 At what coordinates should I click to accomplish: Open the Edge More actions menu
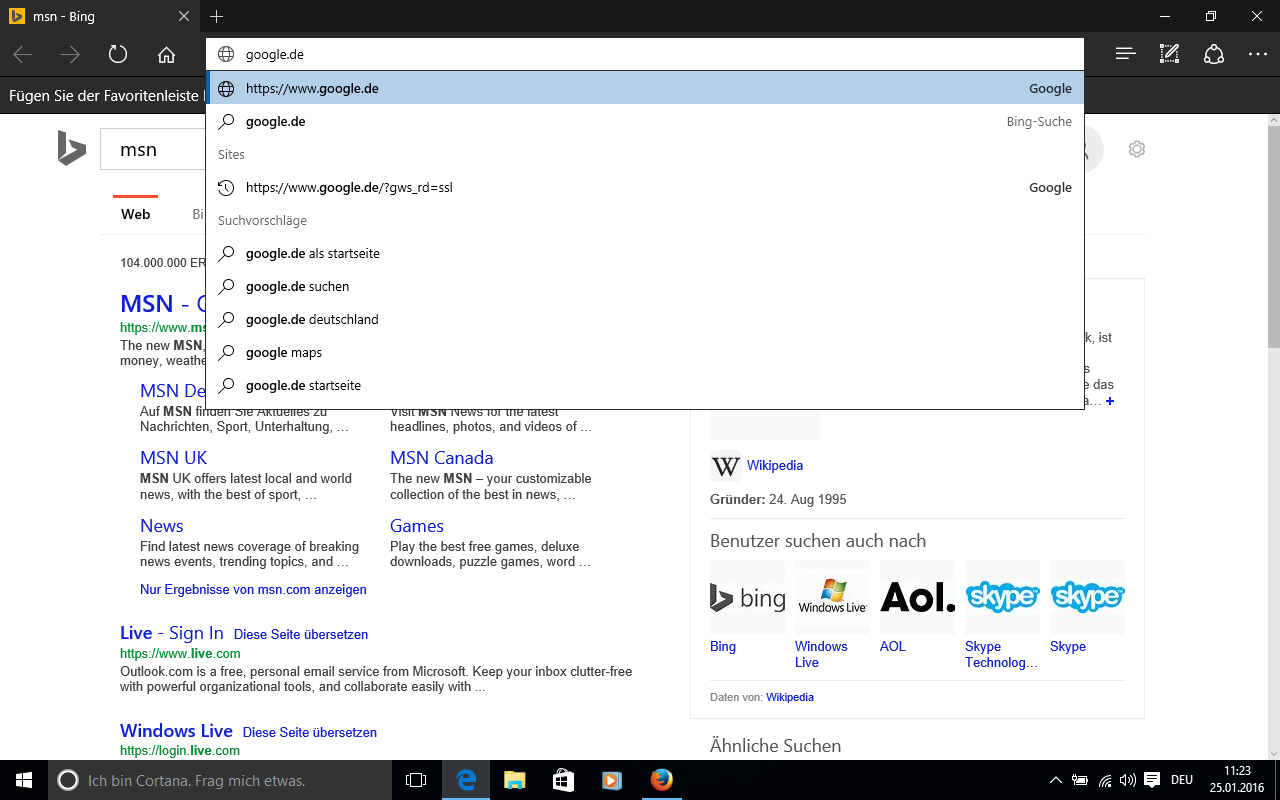1258,54
